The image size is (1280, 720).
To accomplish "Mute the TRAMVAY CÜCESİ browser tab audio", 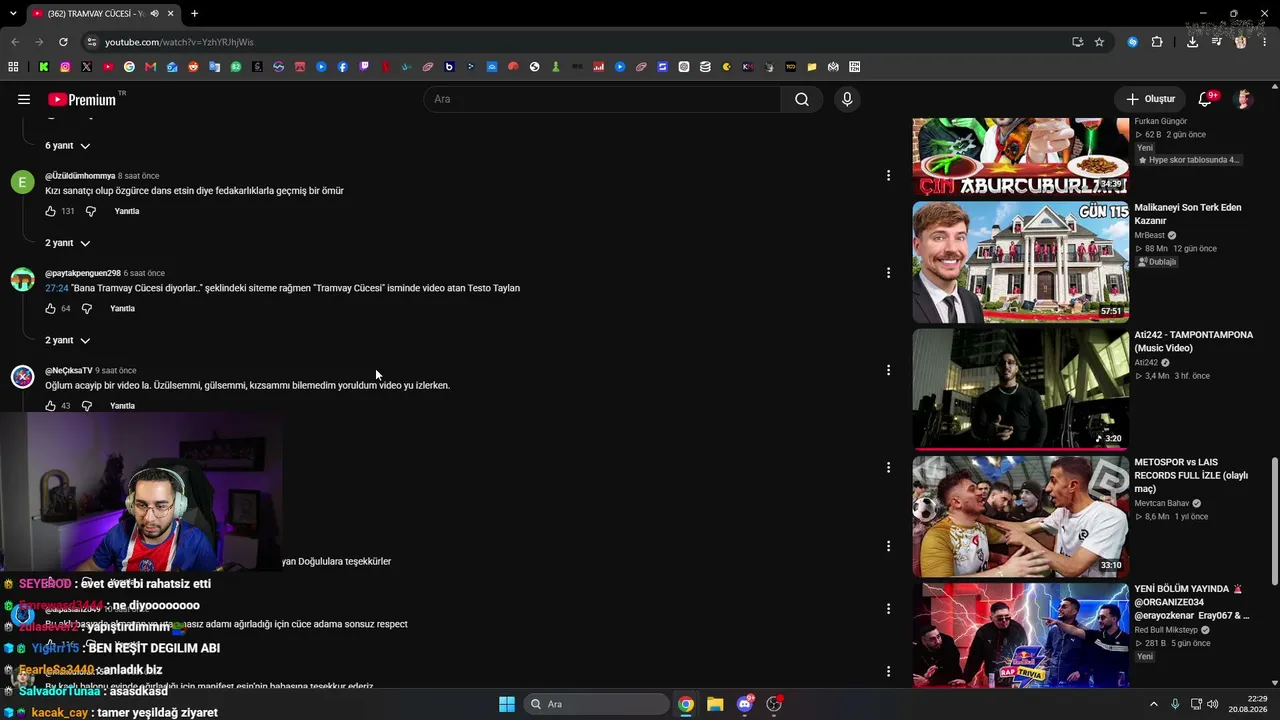I will [x=154, y=14].
